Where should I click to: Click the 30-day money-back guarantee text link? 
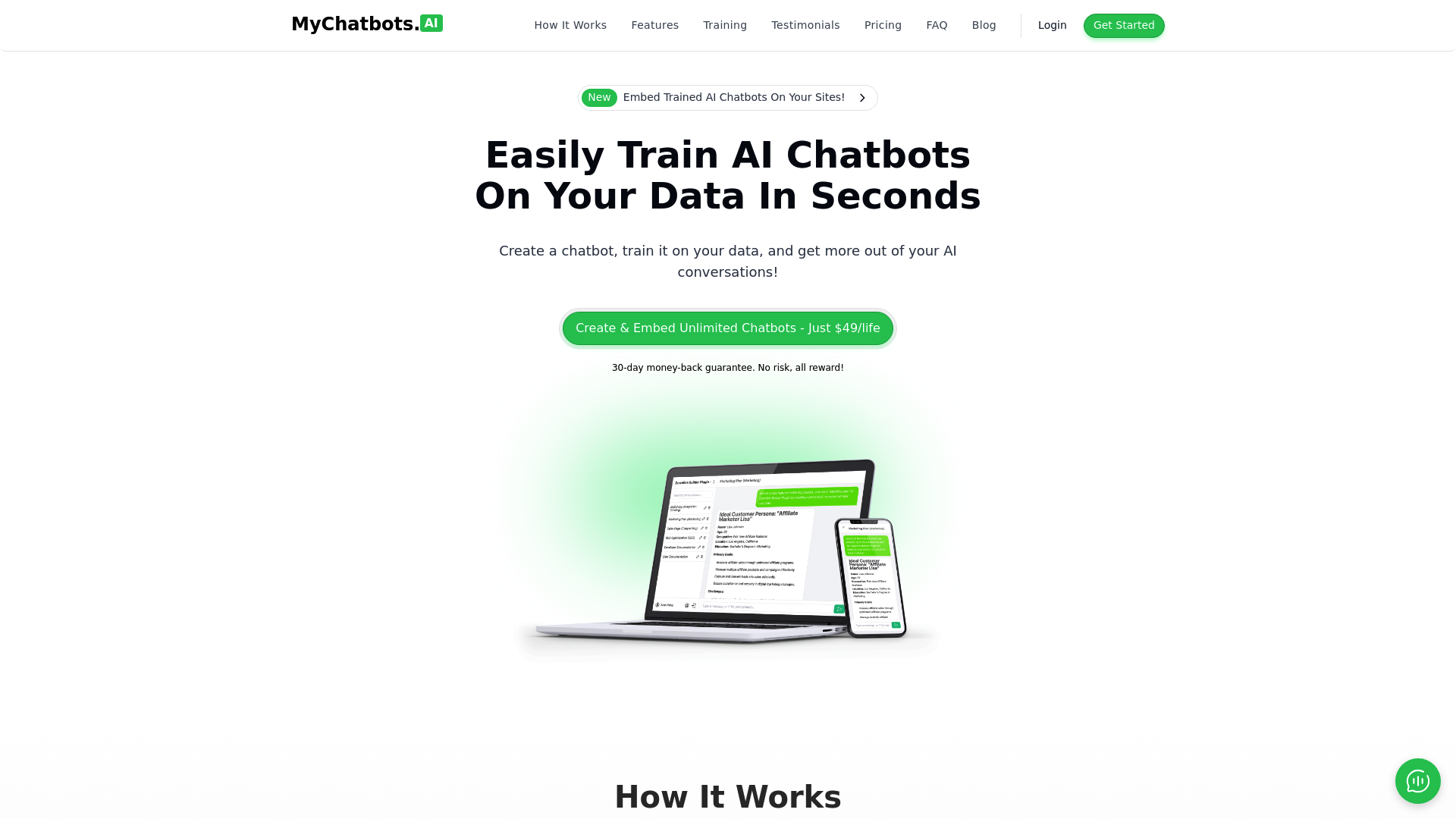(728, 367)
